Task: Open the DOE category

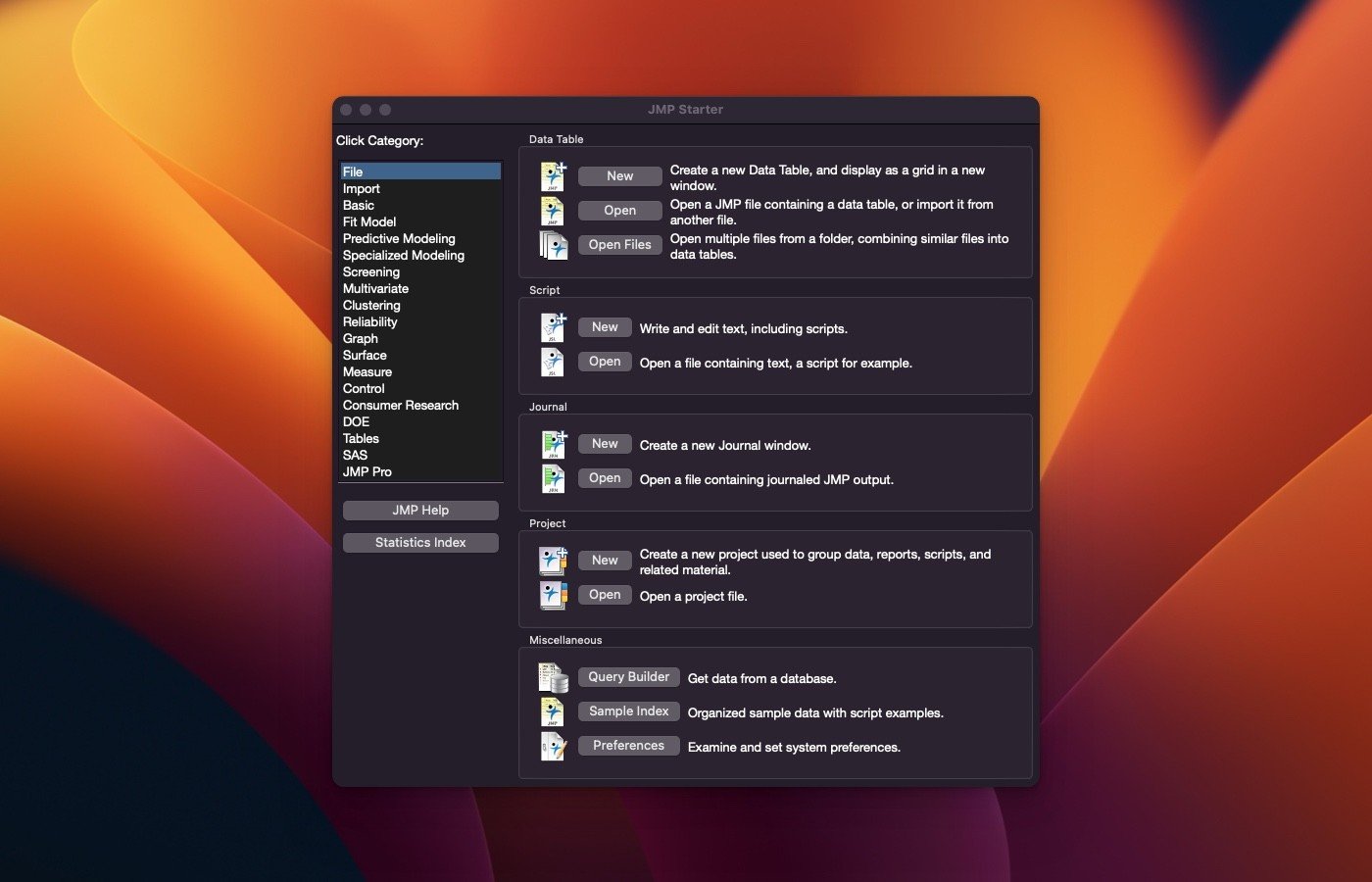Action: pos(356,422)
